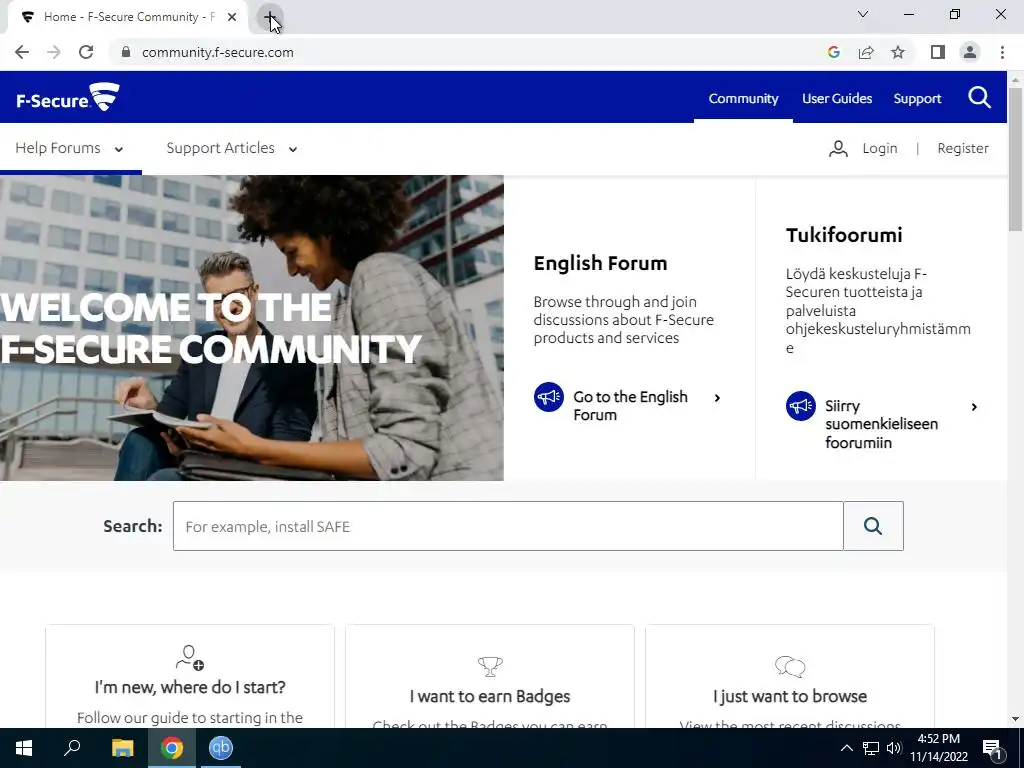This screenshot has height=768, width=1024.
Task: Submit search with the magnifier button
Action: (x=873, y=526)
